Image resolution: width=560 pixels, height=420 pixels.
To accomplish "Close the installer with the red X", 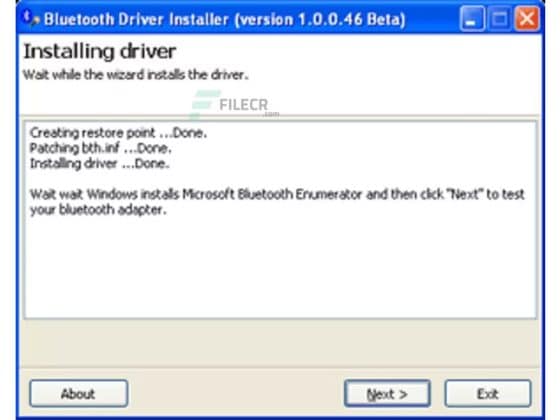I will (x=527, y=19).
